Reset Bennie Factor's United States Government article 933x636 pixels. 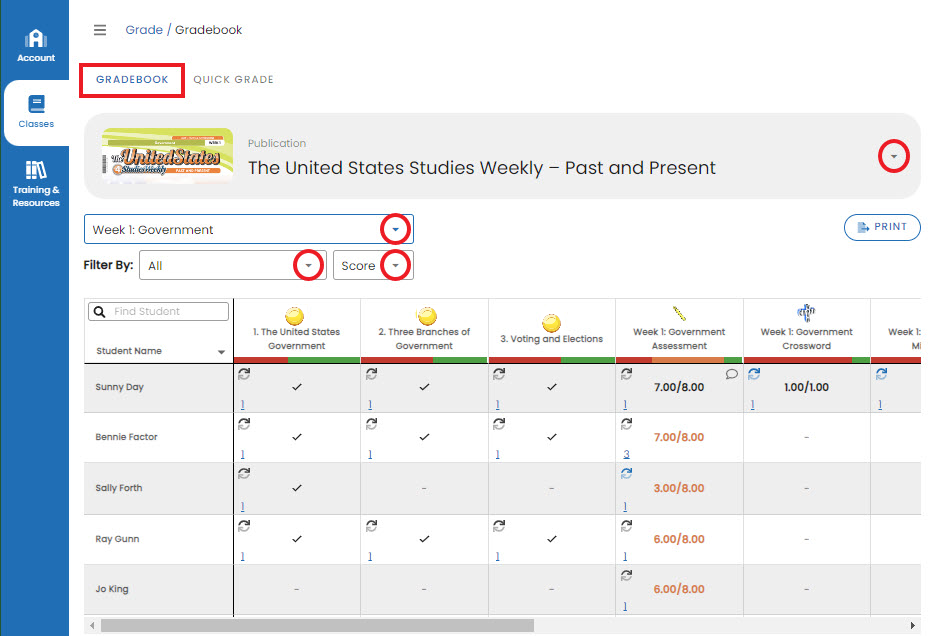click(244, 424)
